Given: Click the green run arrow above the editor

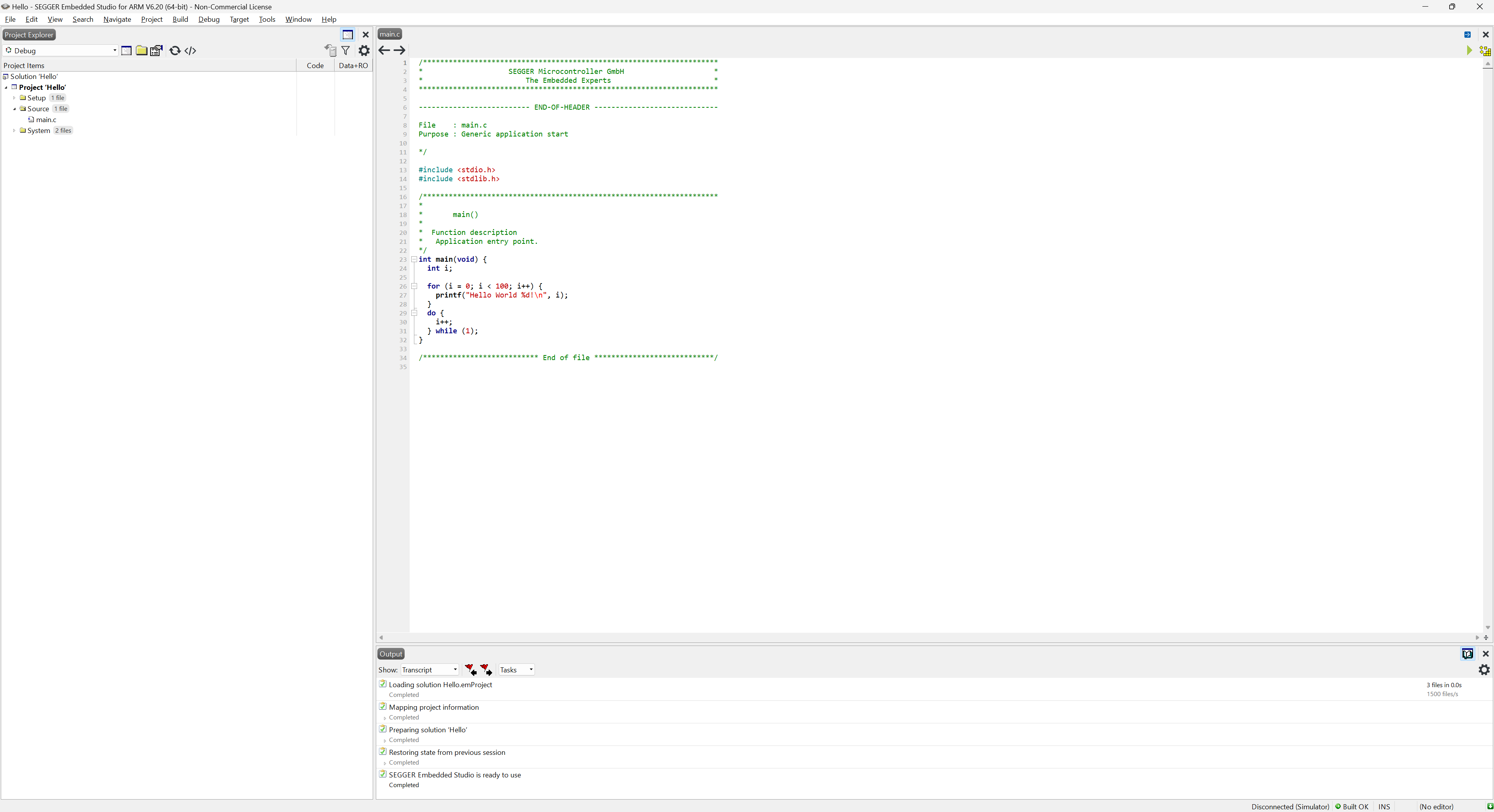Looking at the screenshot, I should click(1469, 51).
